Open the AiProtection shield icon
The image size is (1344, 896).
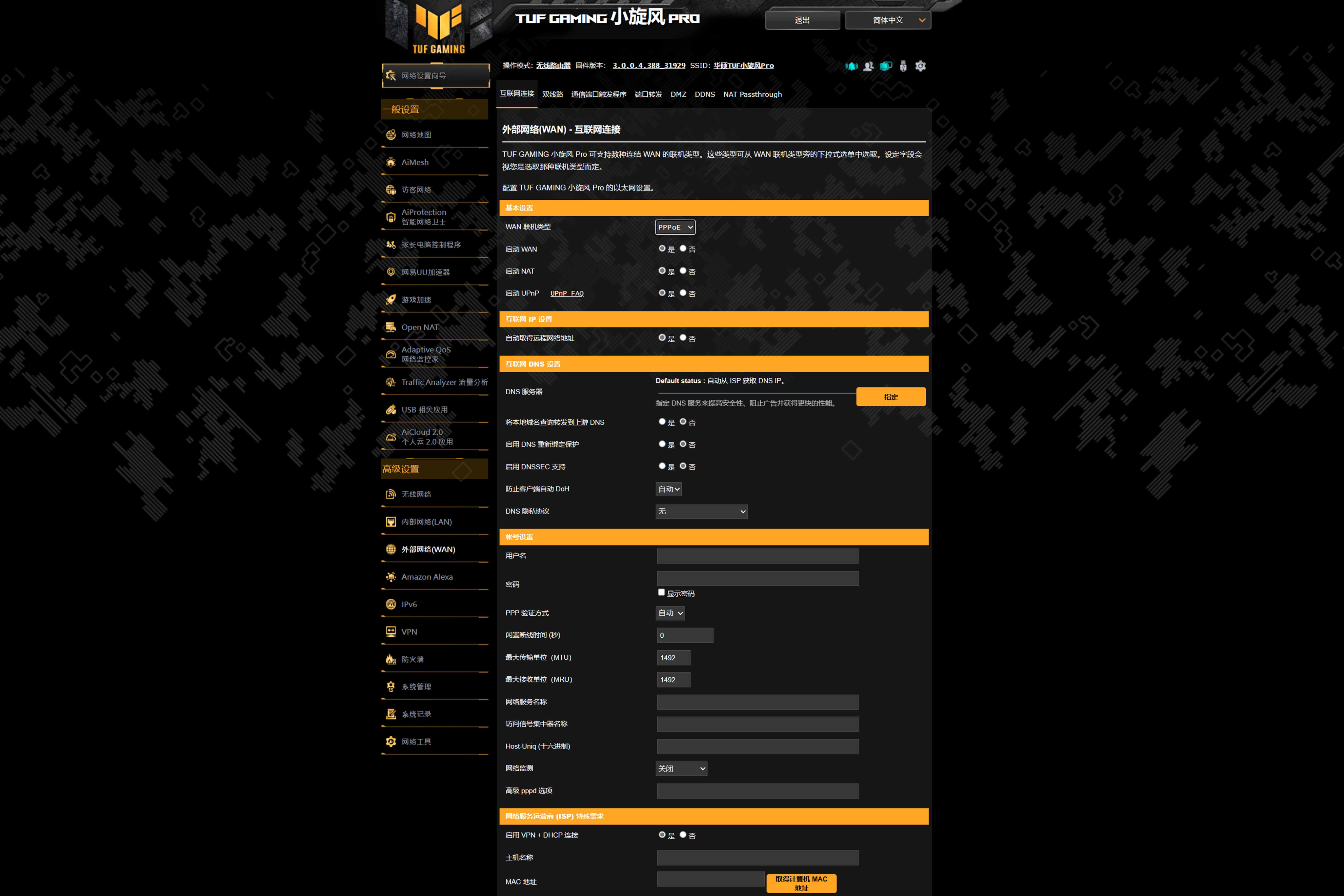coord(391,217)
